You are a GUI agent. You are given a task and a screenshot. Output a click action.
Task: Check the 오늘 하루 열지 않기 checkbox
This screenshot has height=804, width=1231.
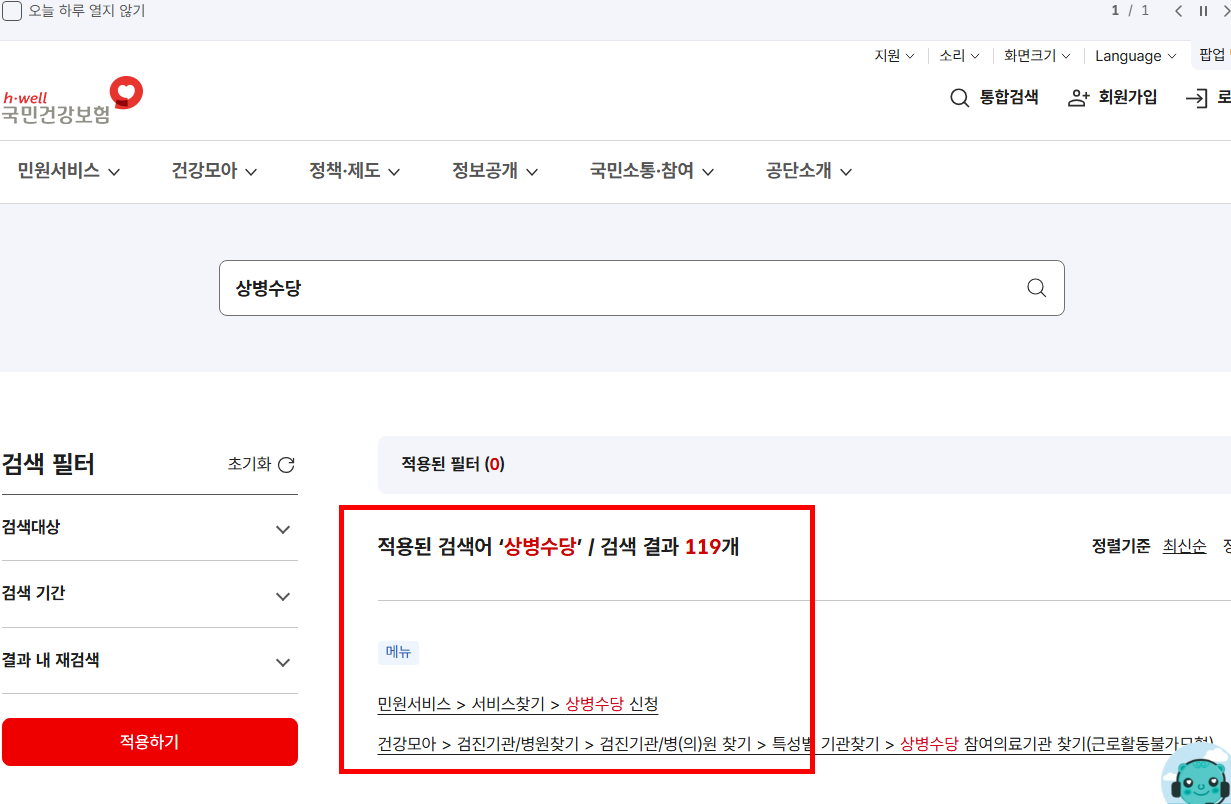pos(13,10)
